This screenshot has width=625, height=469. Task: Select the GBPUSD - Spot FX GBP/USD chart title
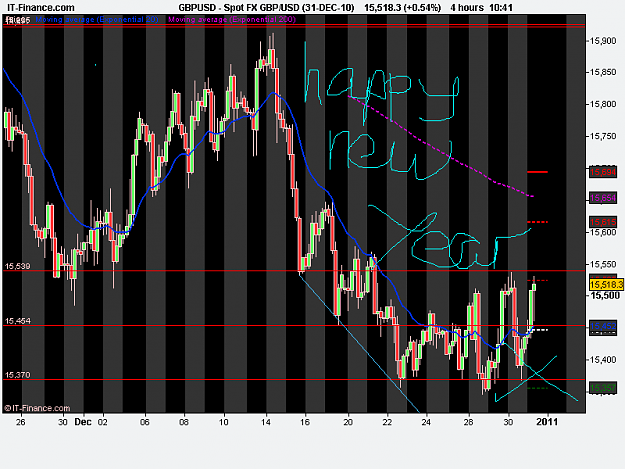pos(240,8)
